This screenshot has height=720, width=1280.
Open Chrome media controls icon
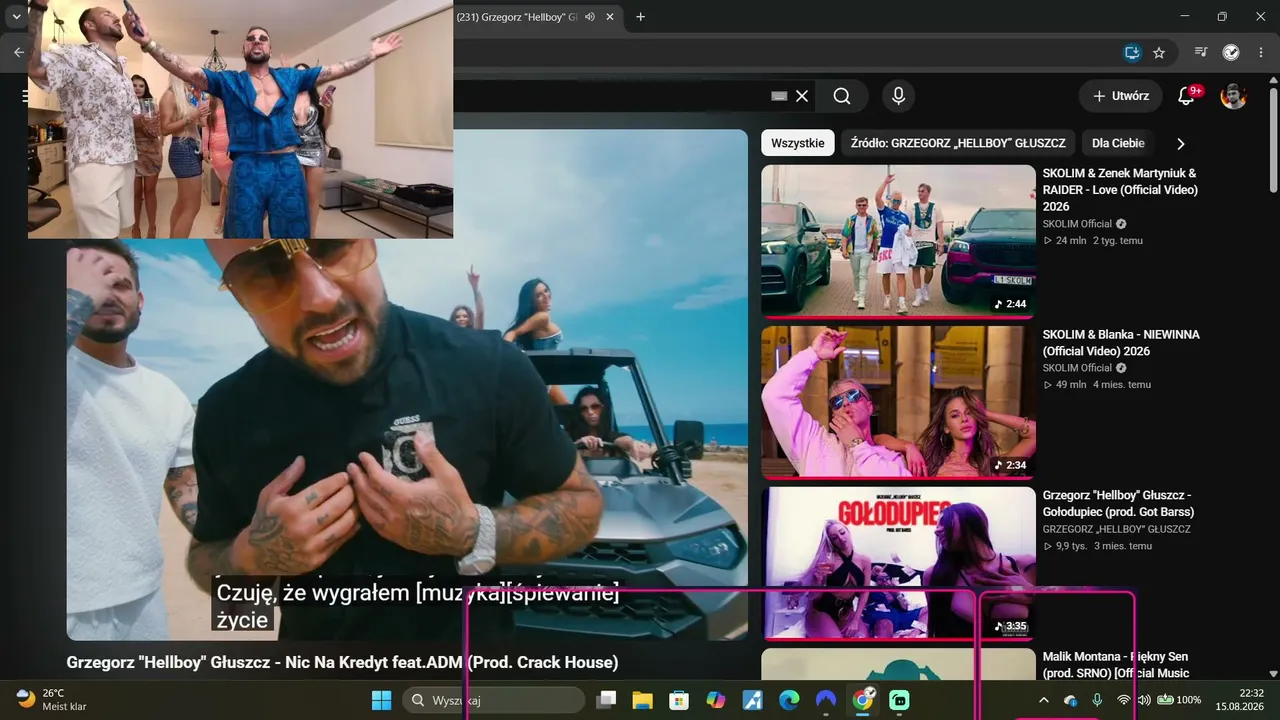[x=1202, y=52]
